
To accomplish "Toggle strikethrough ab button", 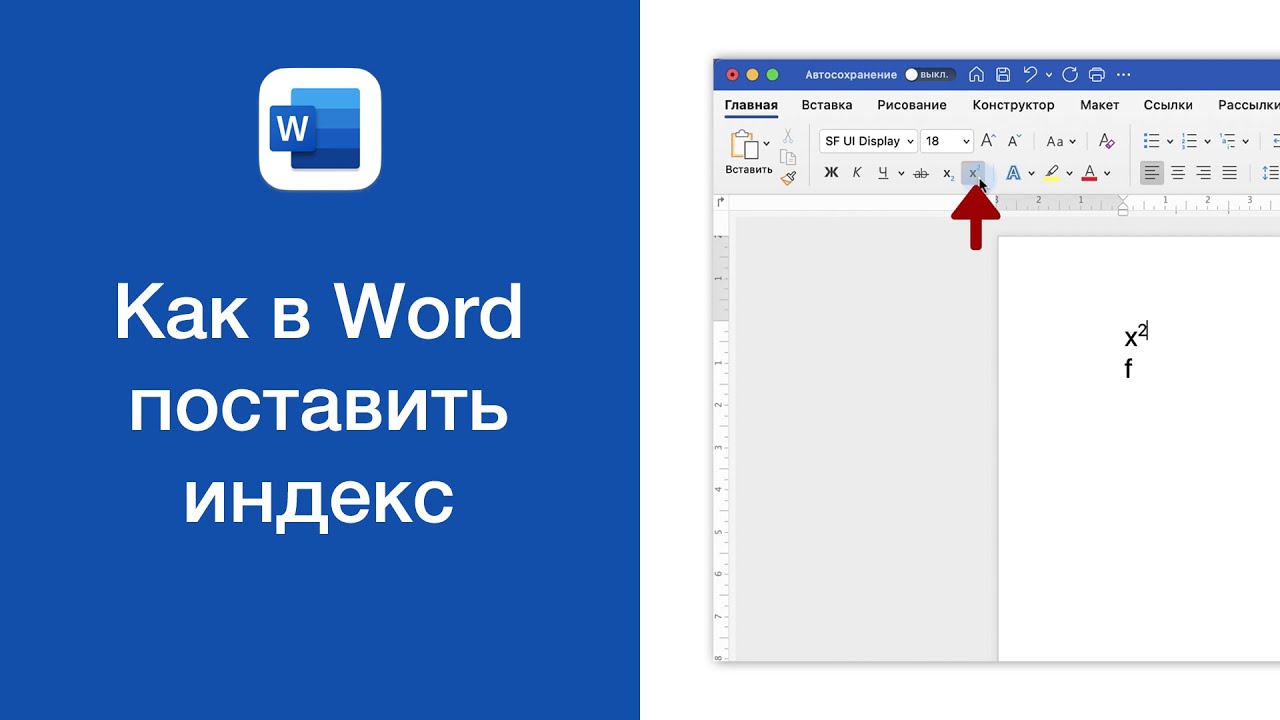I will click(x=921, y=173).
